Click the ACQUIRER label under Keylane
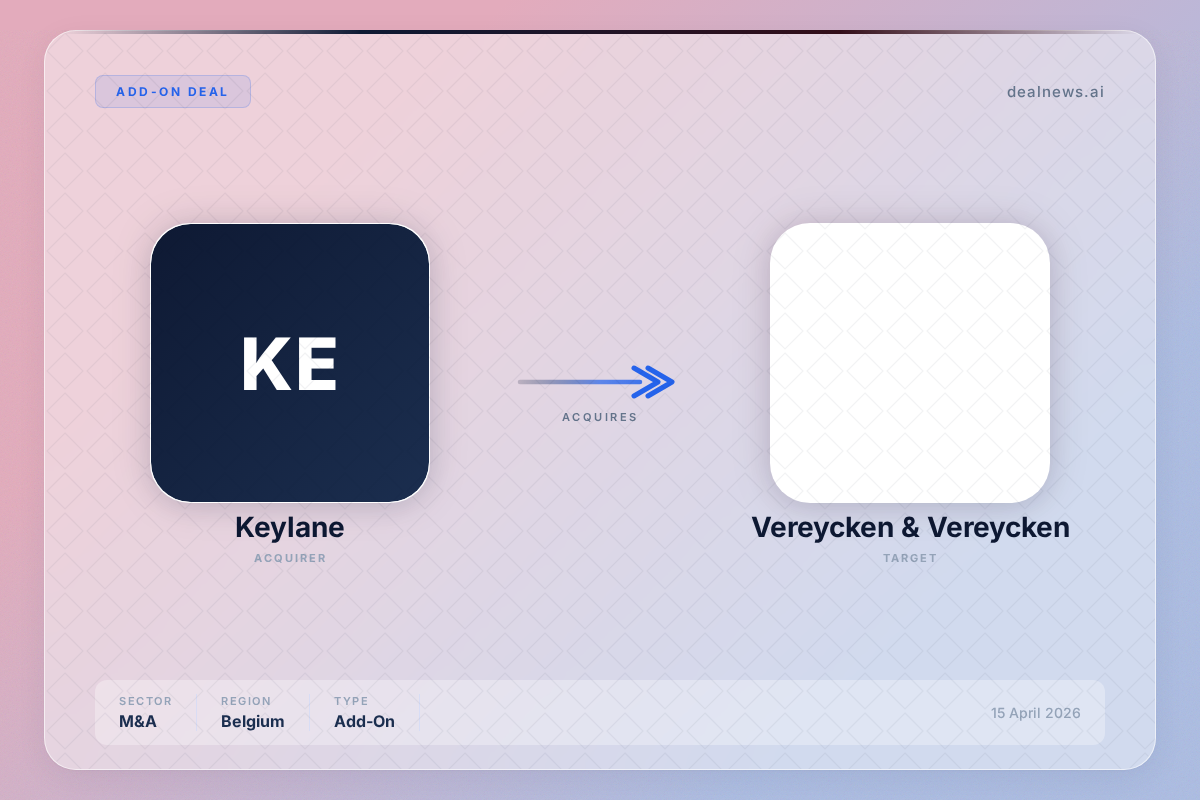 point(290,558)
